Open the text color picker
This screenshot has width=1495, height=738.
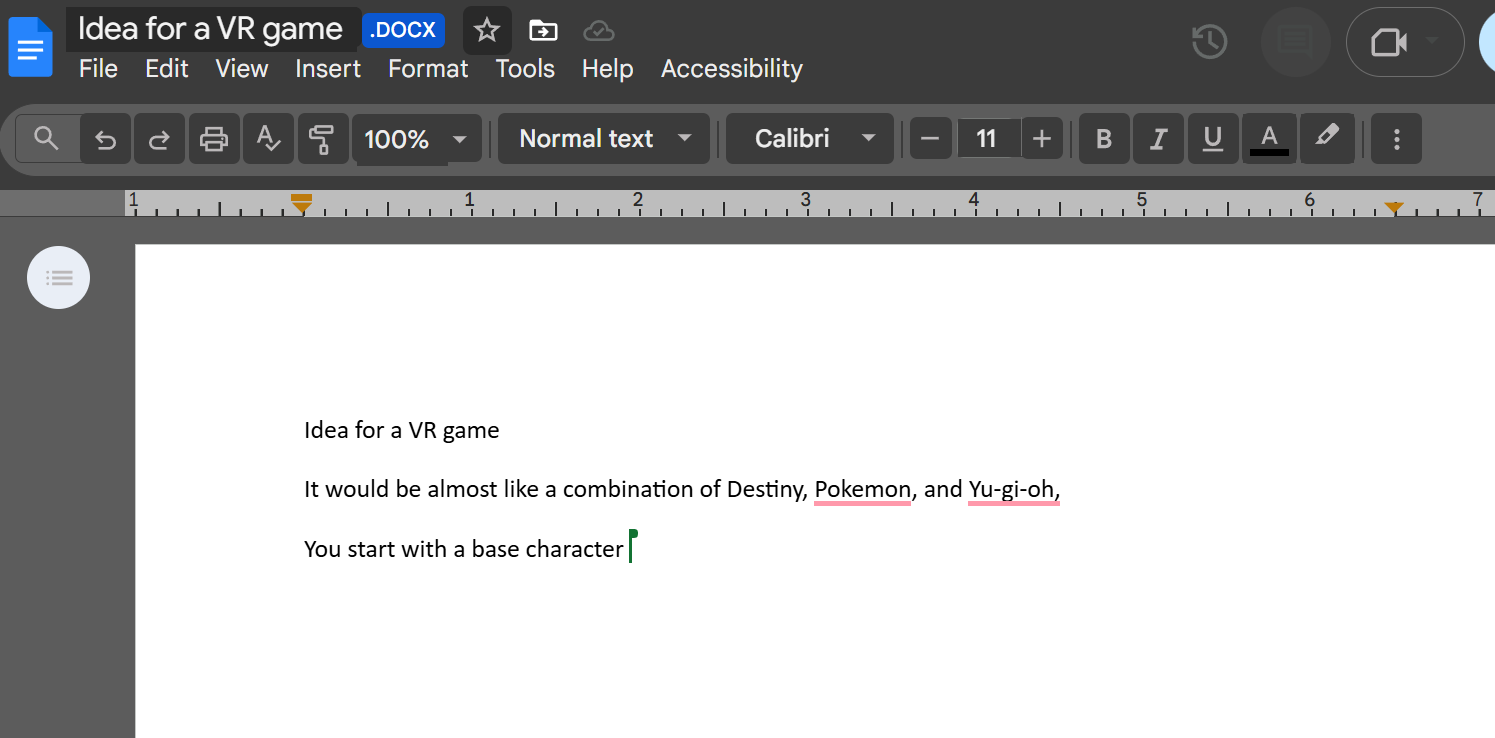point(1269,139)
